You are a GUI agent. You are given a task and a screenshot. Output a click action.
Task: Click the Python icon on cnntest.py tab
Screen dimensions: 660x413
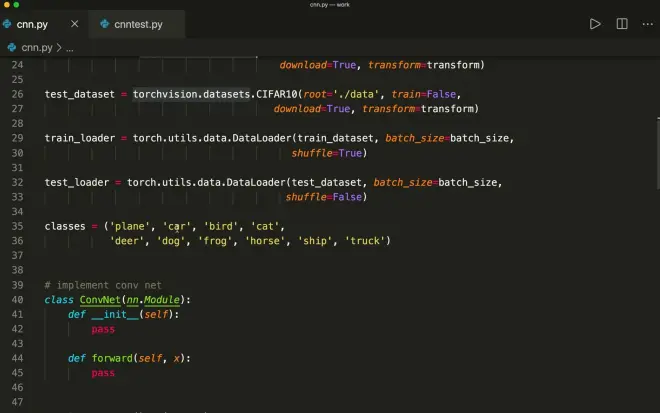coord(104,24)
